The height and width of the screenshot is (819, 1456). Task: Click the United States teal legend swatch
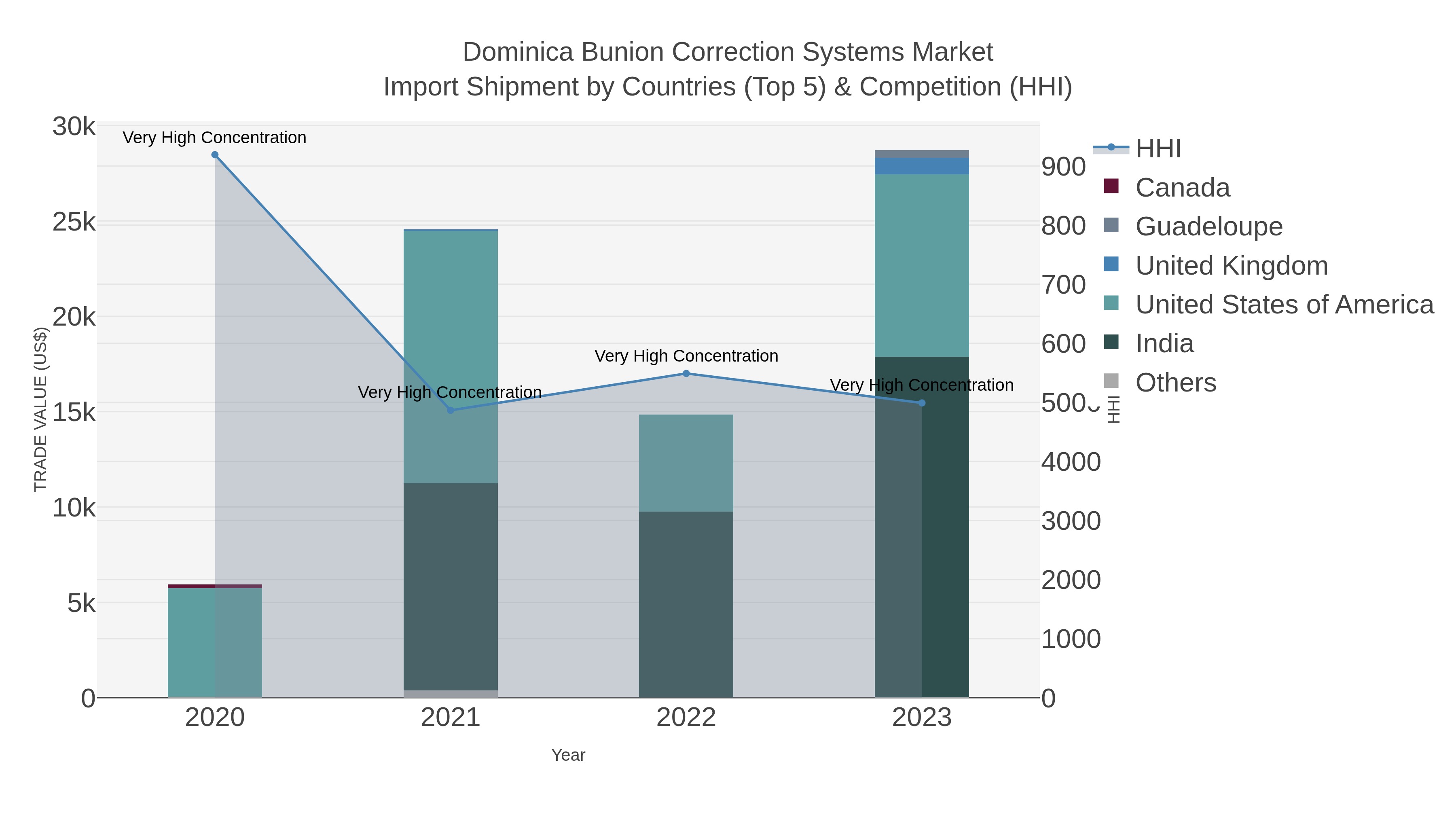[x=1111, y=303]
